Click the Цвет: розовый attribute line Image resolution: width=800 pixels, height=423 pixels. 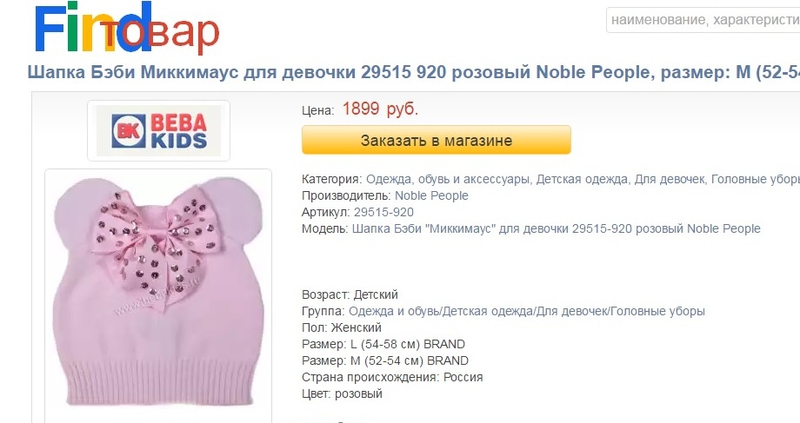(342, 393)
